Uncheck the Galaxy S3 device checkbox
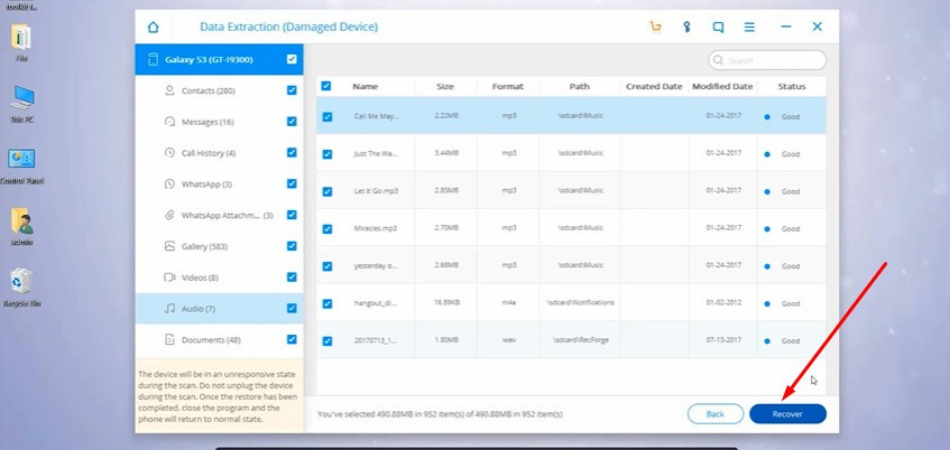Image resolution: width=950 pixels, height=450 pixels. click(292, 59)
